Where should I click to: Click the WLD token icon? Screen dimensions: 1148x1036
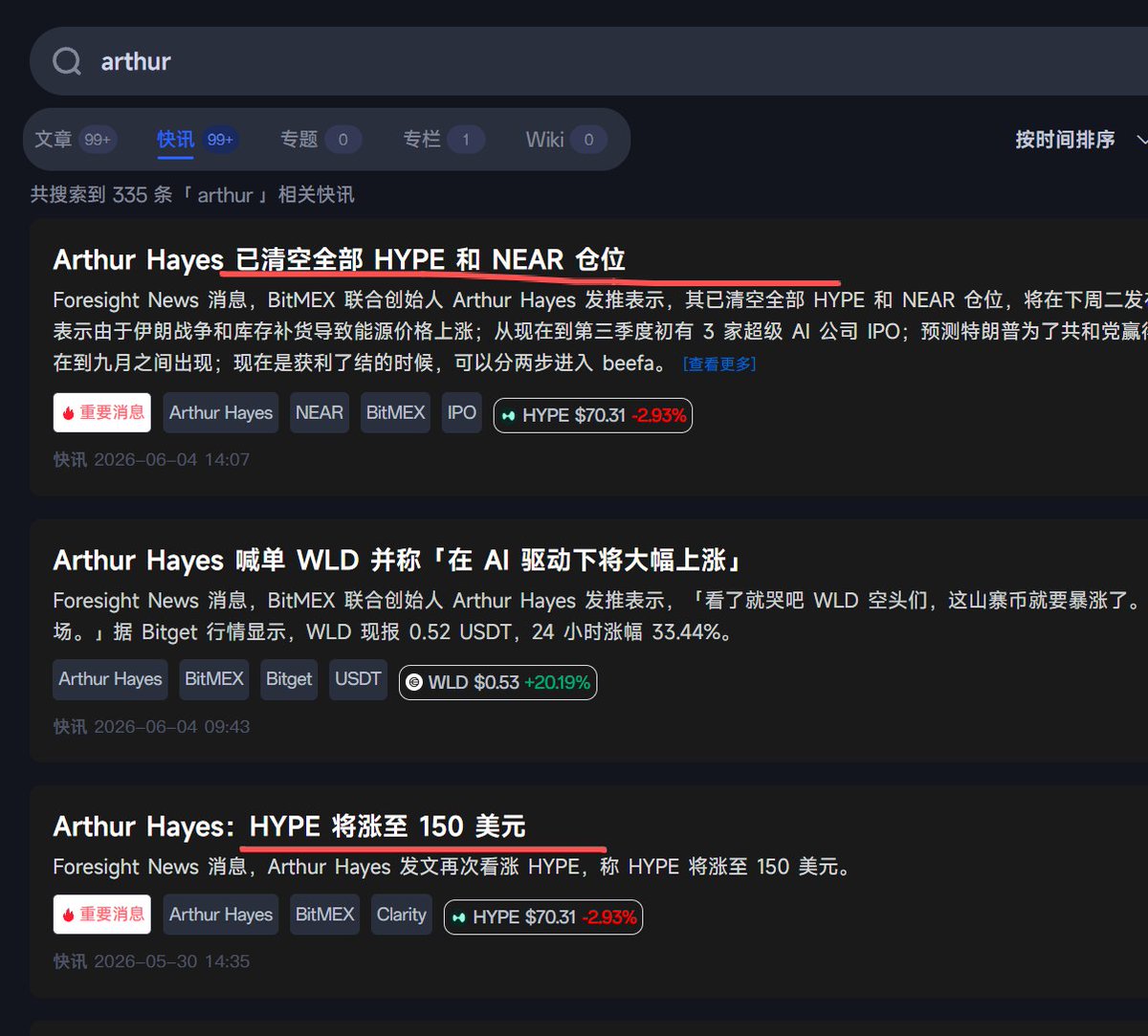tap(414, 682)
